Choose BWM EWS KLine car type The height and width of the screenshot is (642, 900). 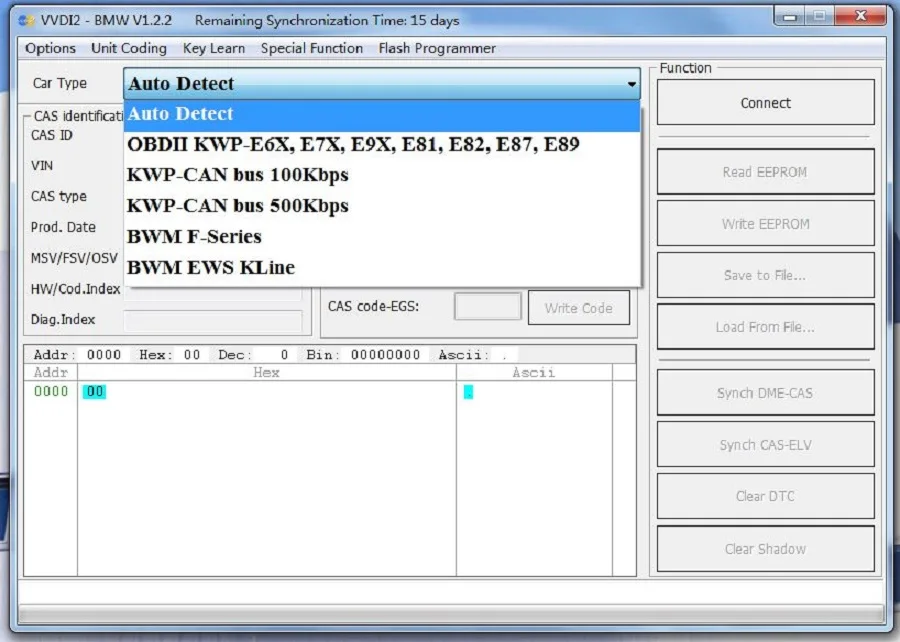pos(382,267)
